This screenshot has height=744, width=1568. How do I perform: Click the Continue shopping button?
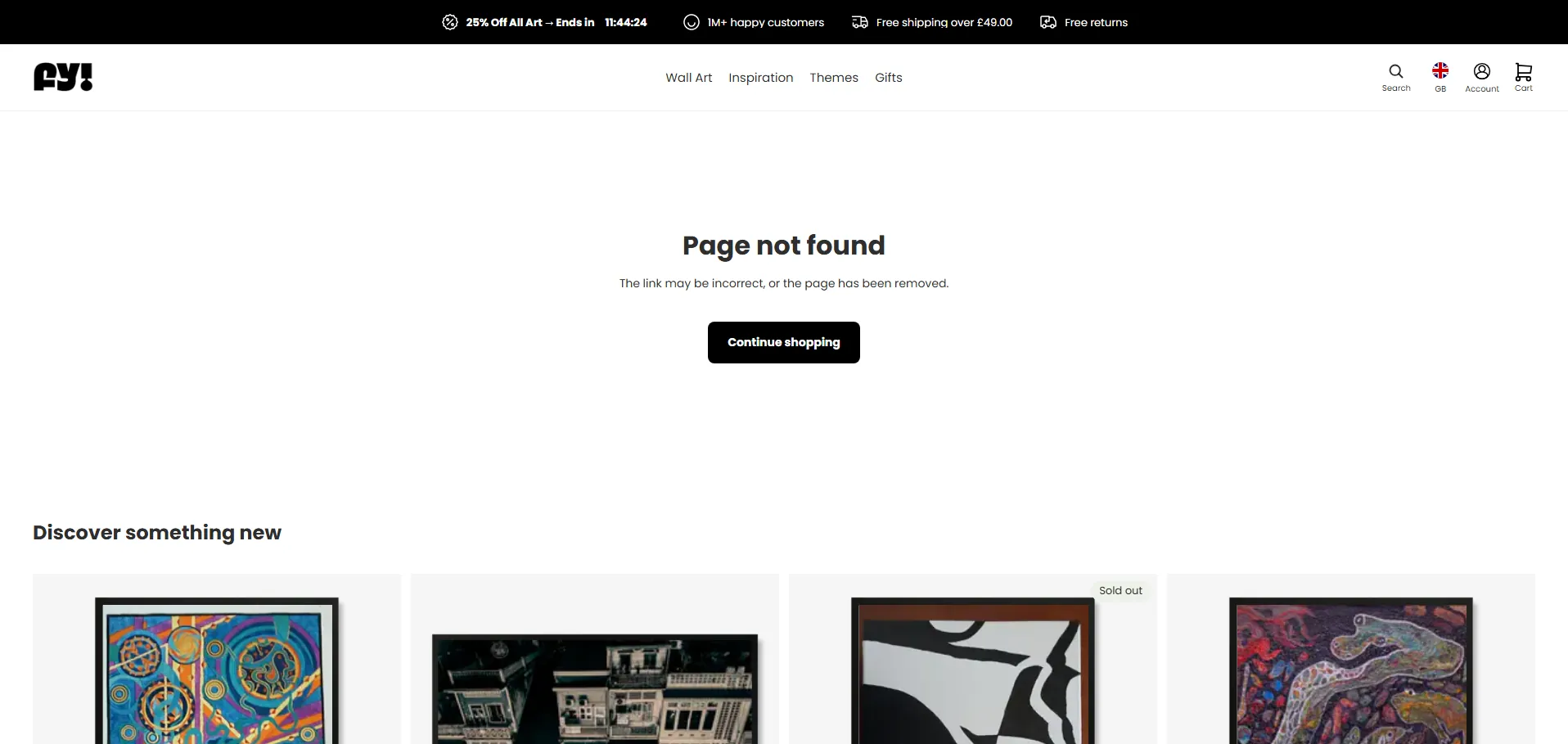point(784,342)
